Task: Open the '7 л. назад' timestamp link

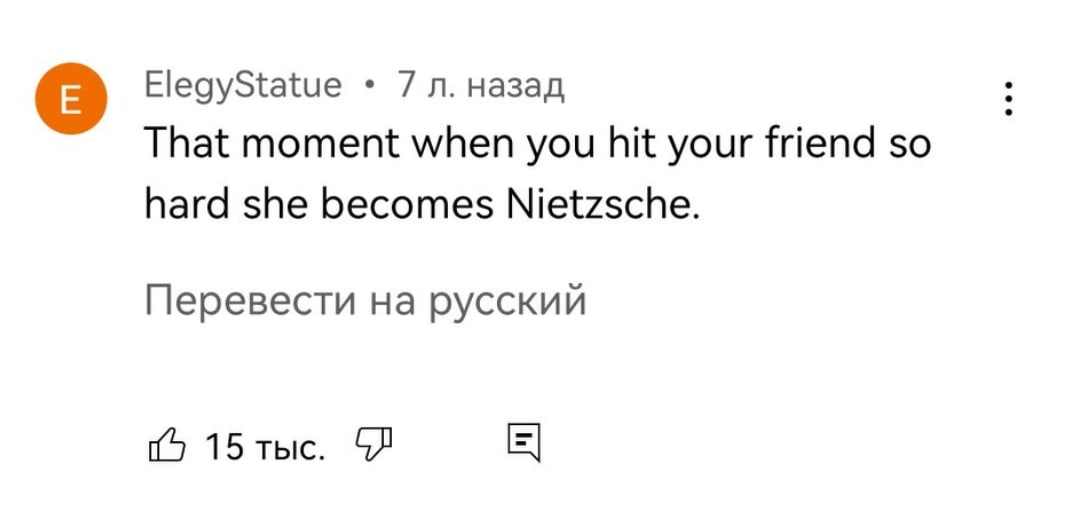Action: click(x=480, y=87)
